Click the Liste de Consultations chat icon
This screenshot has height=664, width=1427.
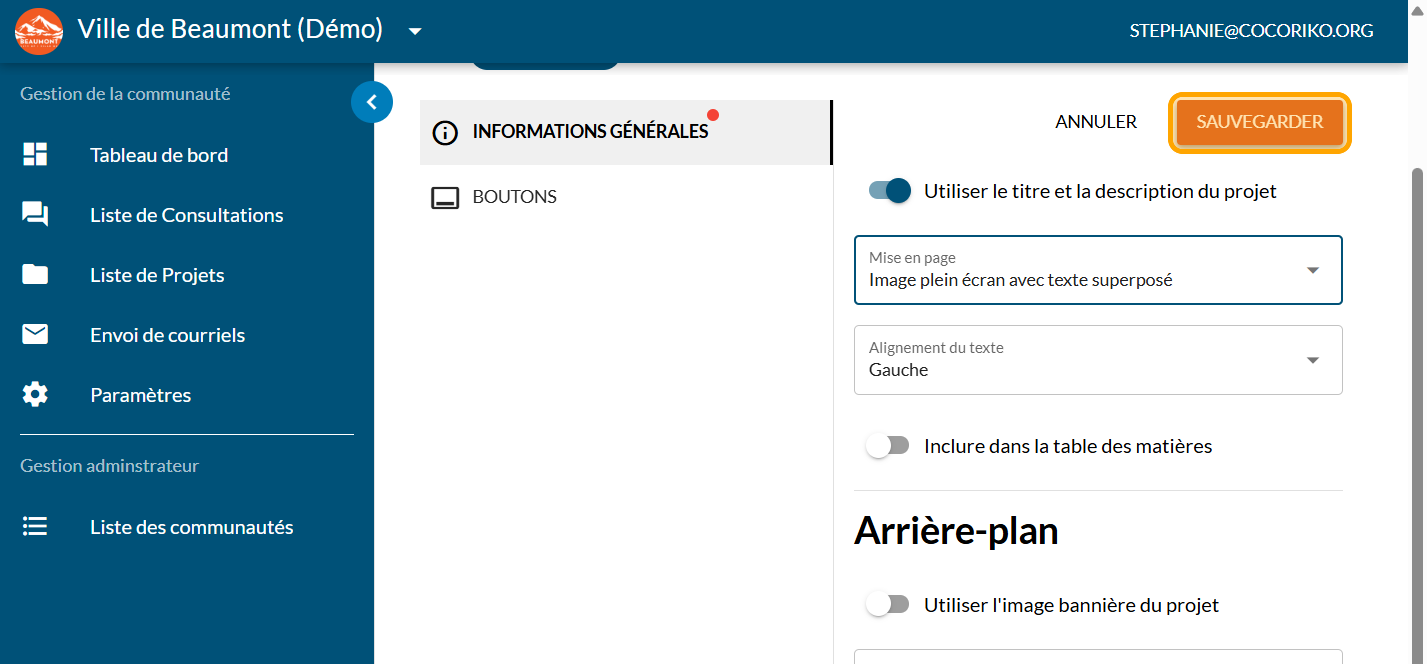click(35, 215)
